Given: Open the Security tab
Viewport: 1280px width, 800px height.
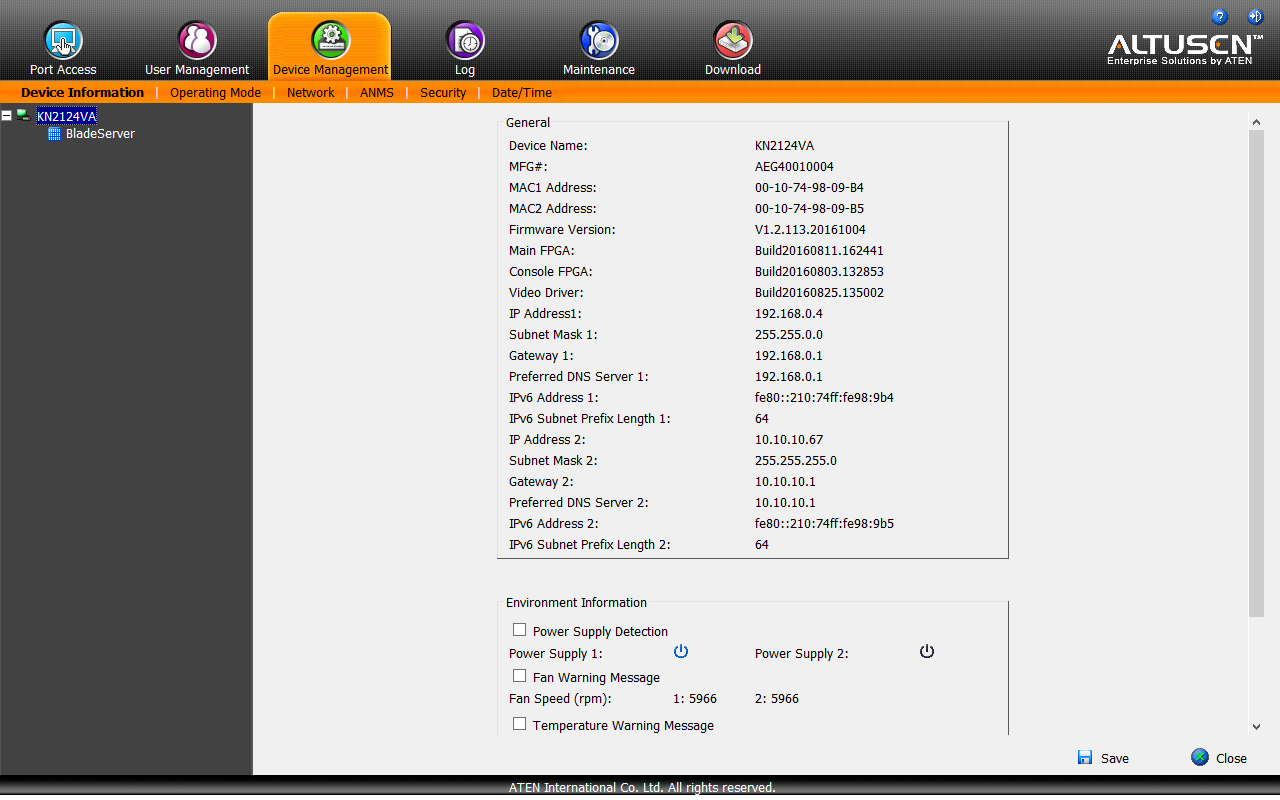Looking at the screenshot, I should click(x=443, y=93).
